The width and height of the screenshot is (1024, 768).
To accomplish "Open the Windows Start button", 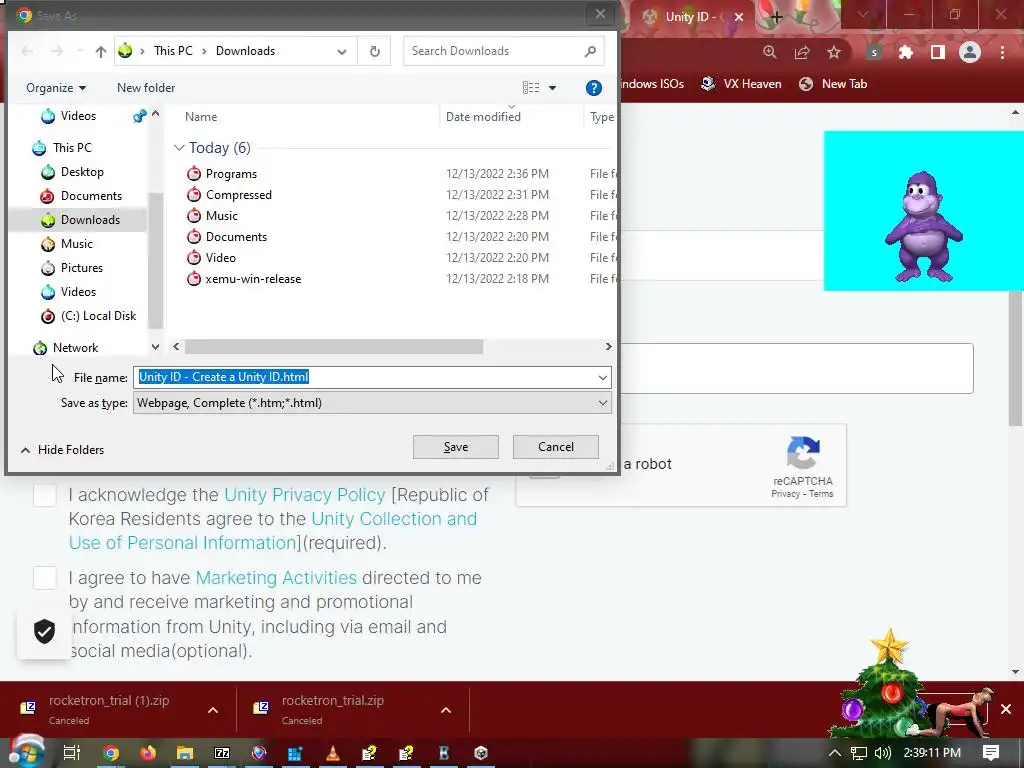I will (x=27, y=752).
